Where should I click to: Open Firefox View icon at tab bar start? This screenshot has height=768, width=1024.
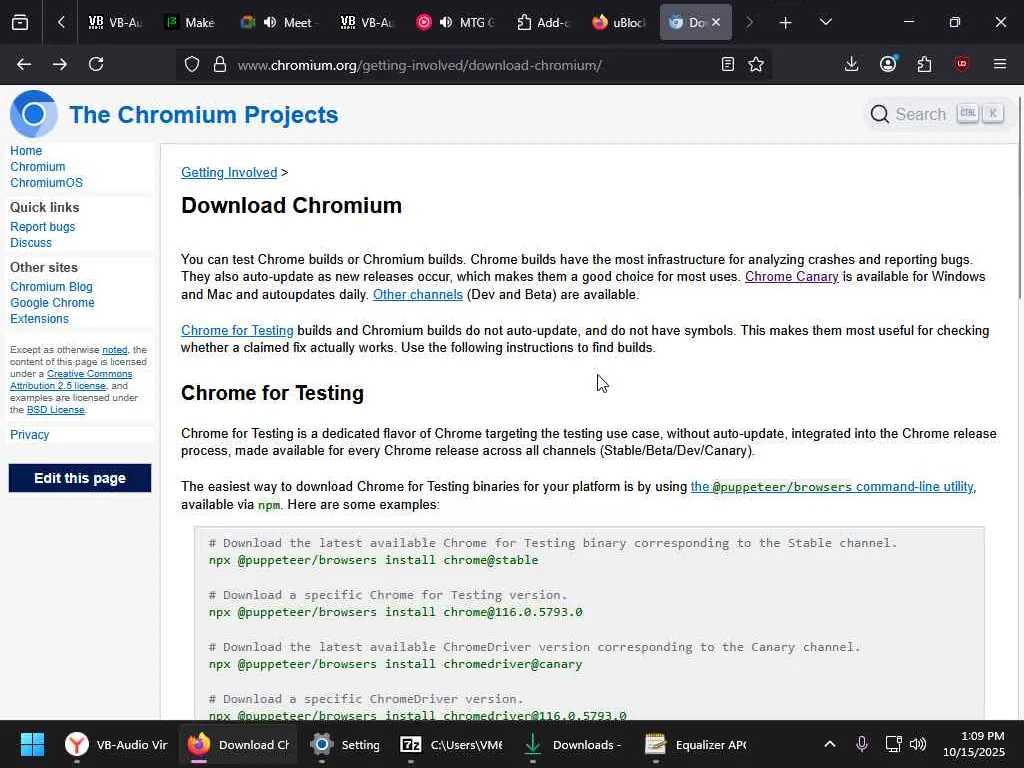click(x=20, y=22)
